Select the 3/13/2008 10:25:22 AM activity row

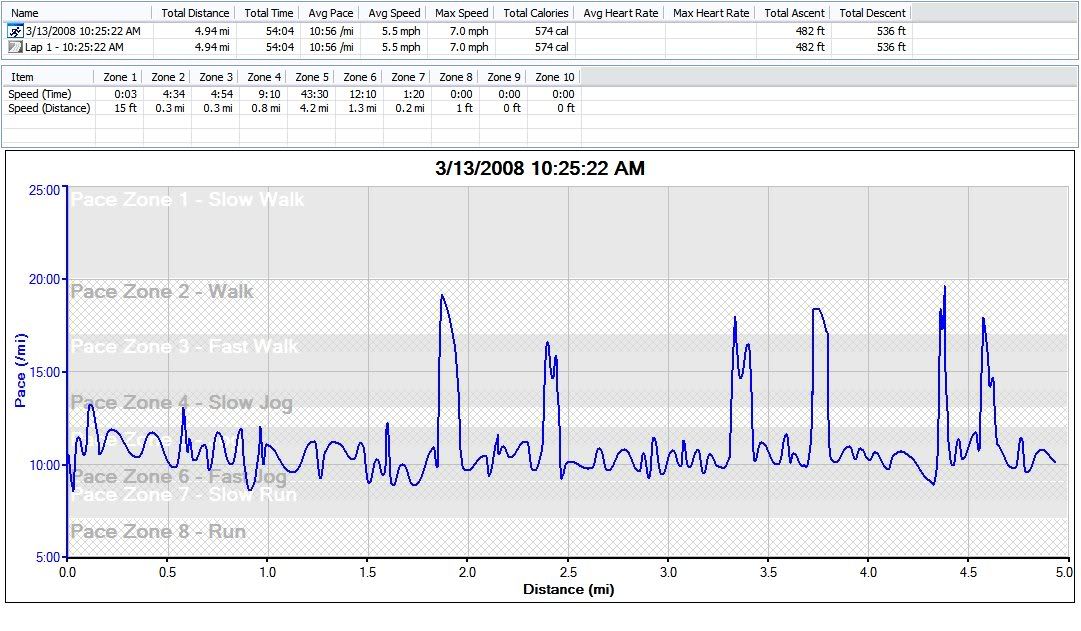pyautogui.click(x=83, y=31)
